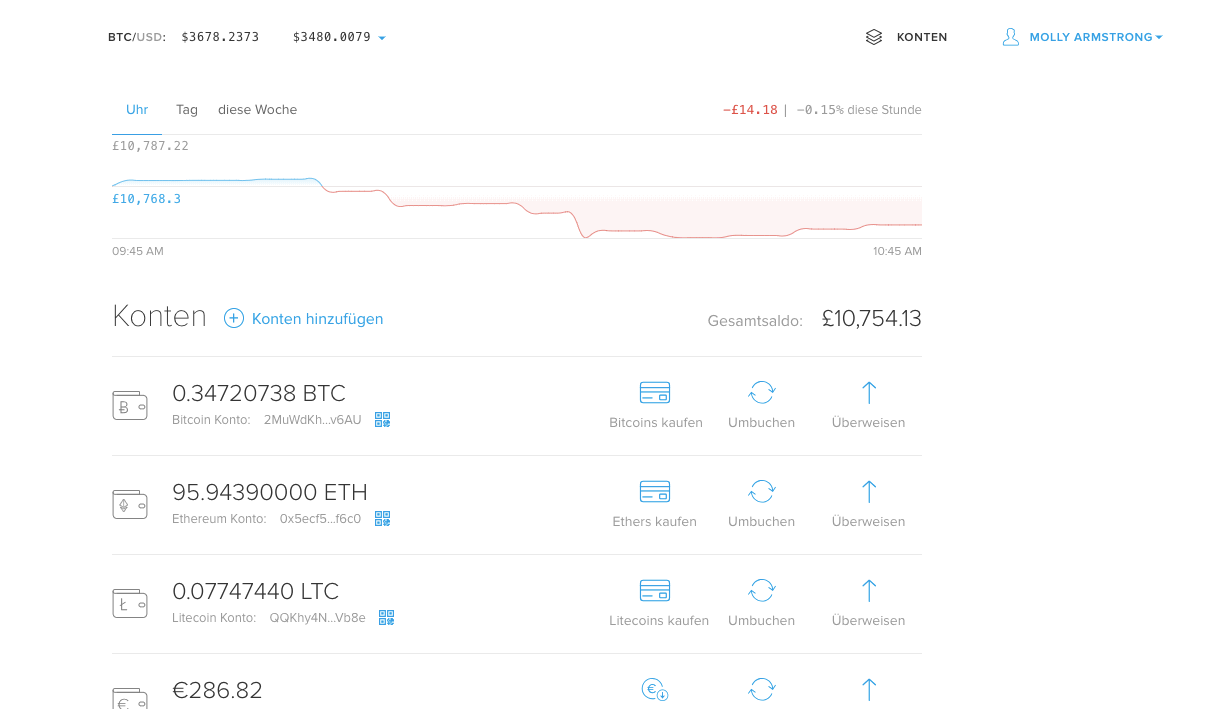The image size is (1209, 709).
Task: Click the £10,768.3 chart value label
Action: (147, 199)
